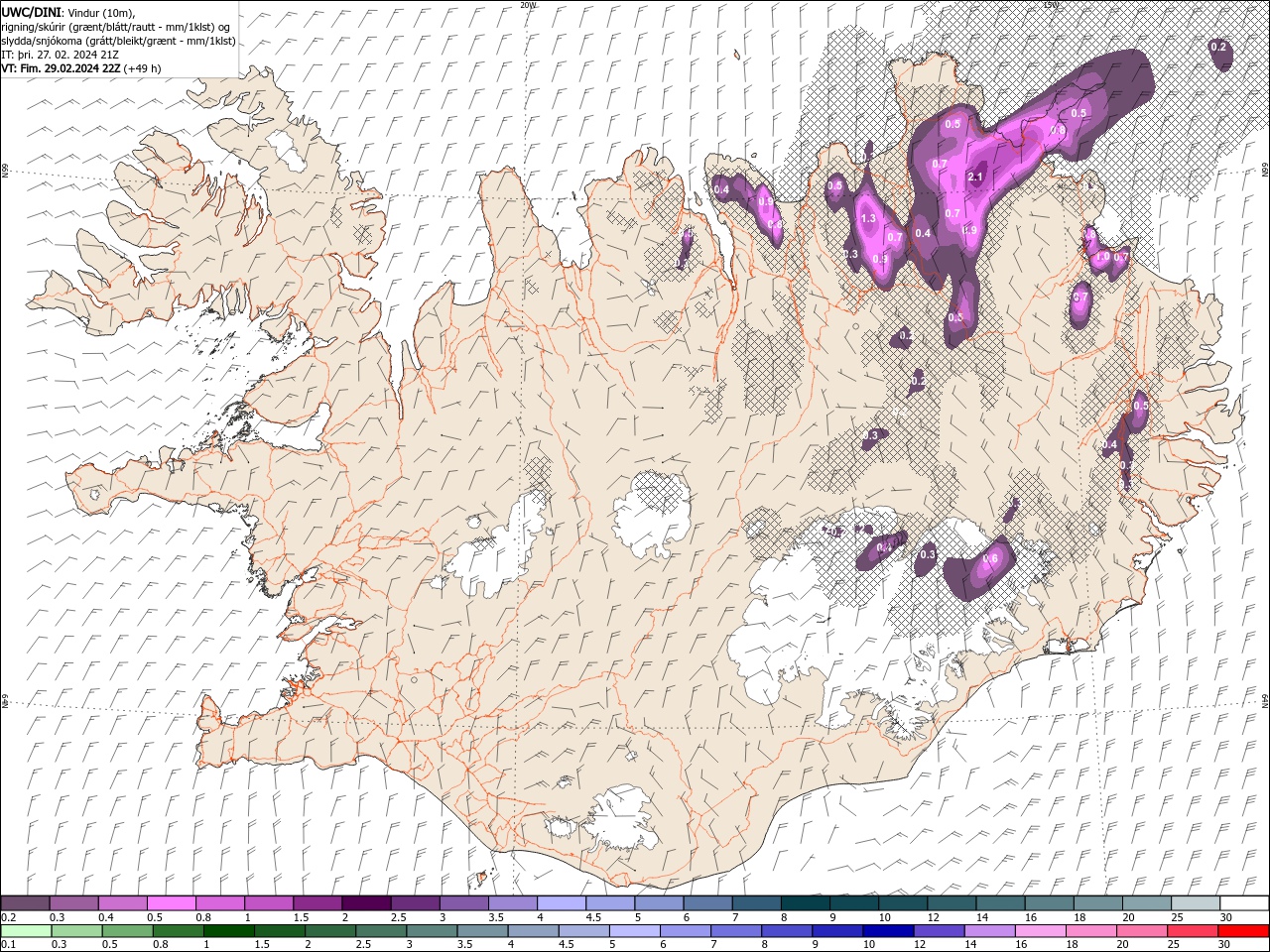This screenshot has width=1270, height=952.
Task: Click the bright pink 0.5 top legend swatch
Action: [171, 903]
